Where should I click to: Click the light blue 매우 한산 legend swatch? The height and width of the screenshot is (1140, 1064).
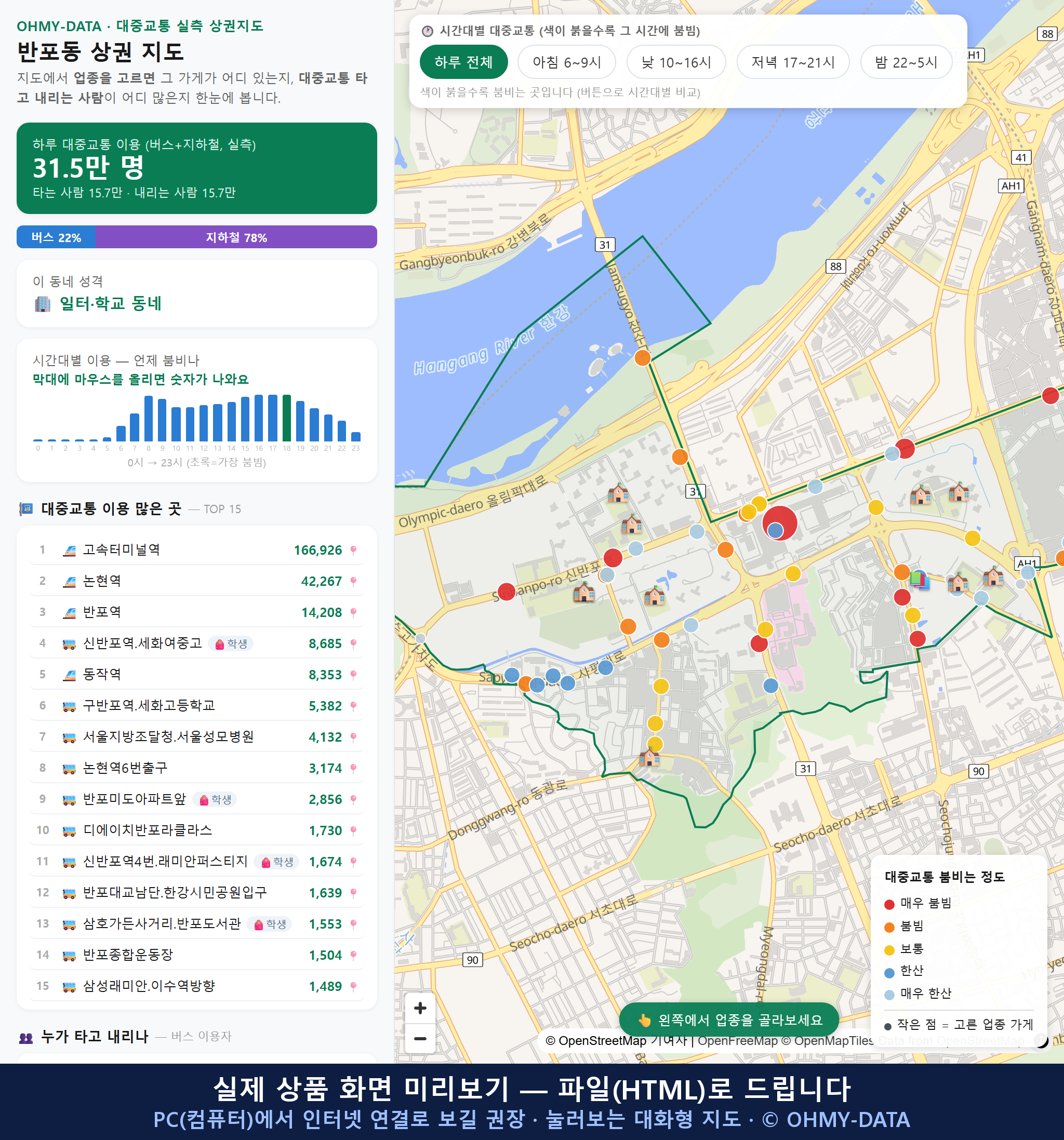click(x=889, y=995)
